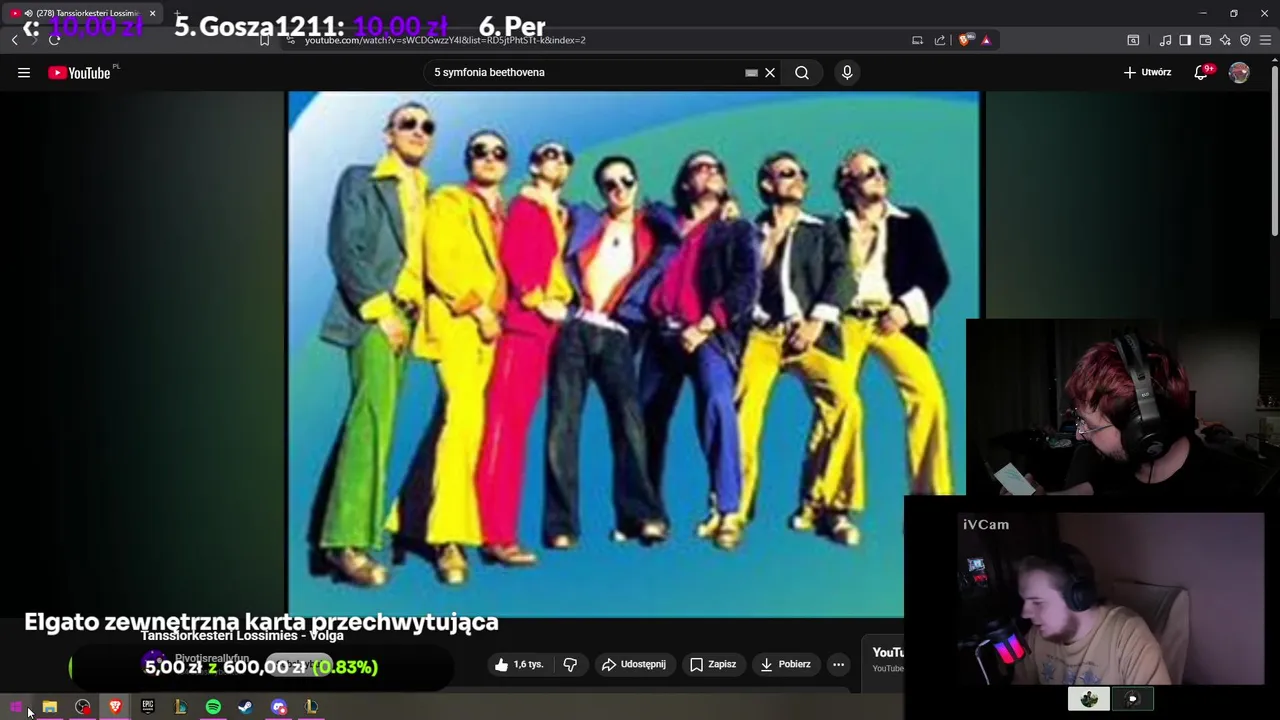Launch Epic Games from the taskbar
Image resolution: width=1280 pixels, height=720 pixels.
pyautogui.click(x=148, y=707)
